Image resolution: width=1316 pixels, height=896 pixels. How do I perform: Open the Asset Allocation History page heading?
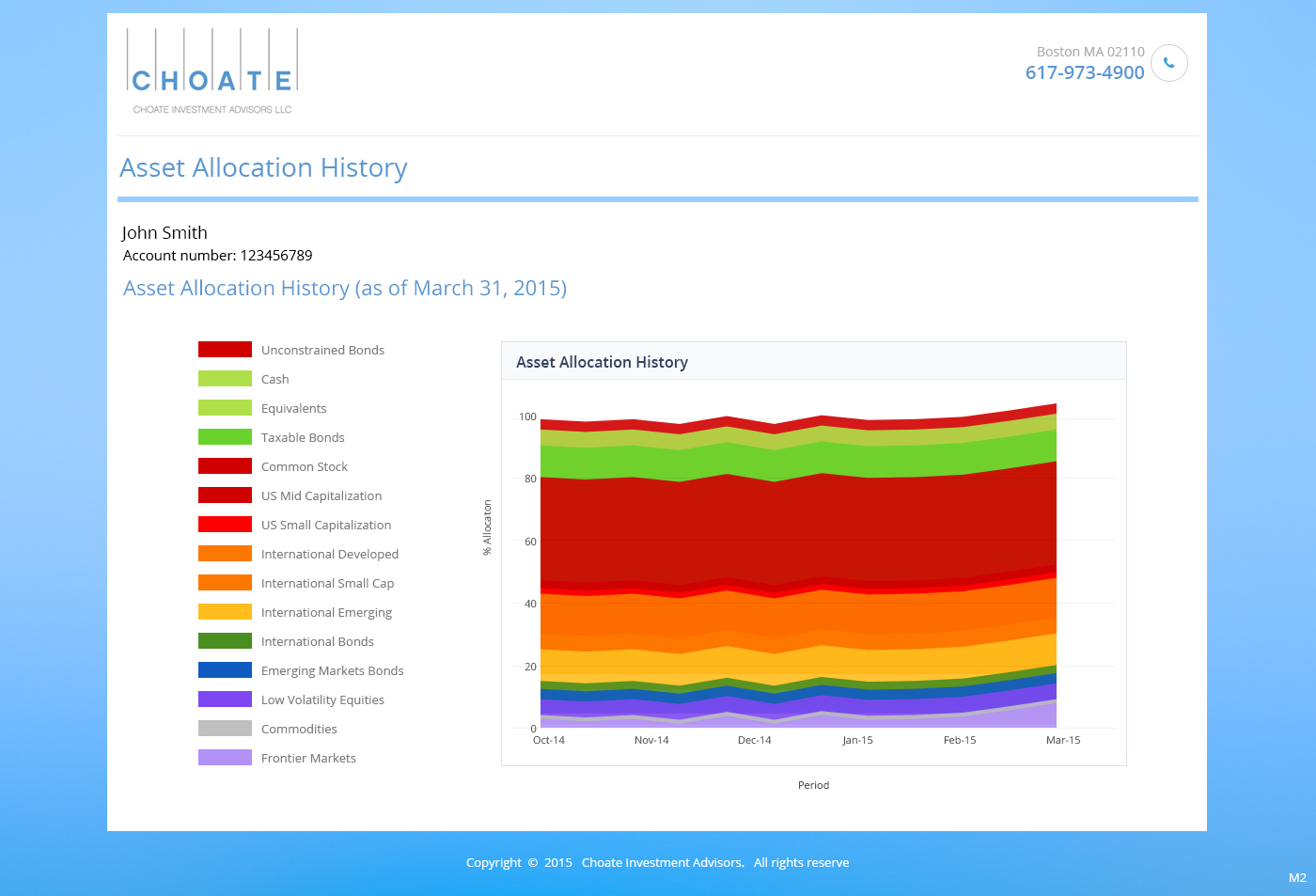coord(263,167)
